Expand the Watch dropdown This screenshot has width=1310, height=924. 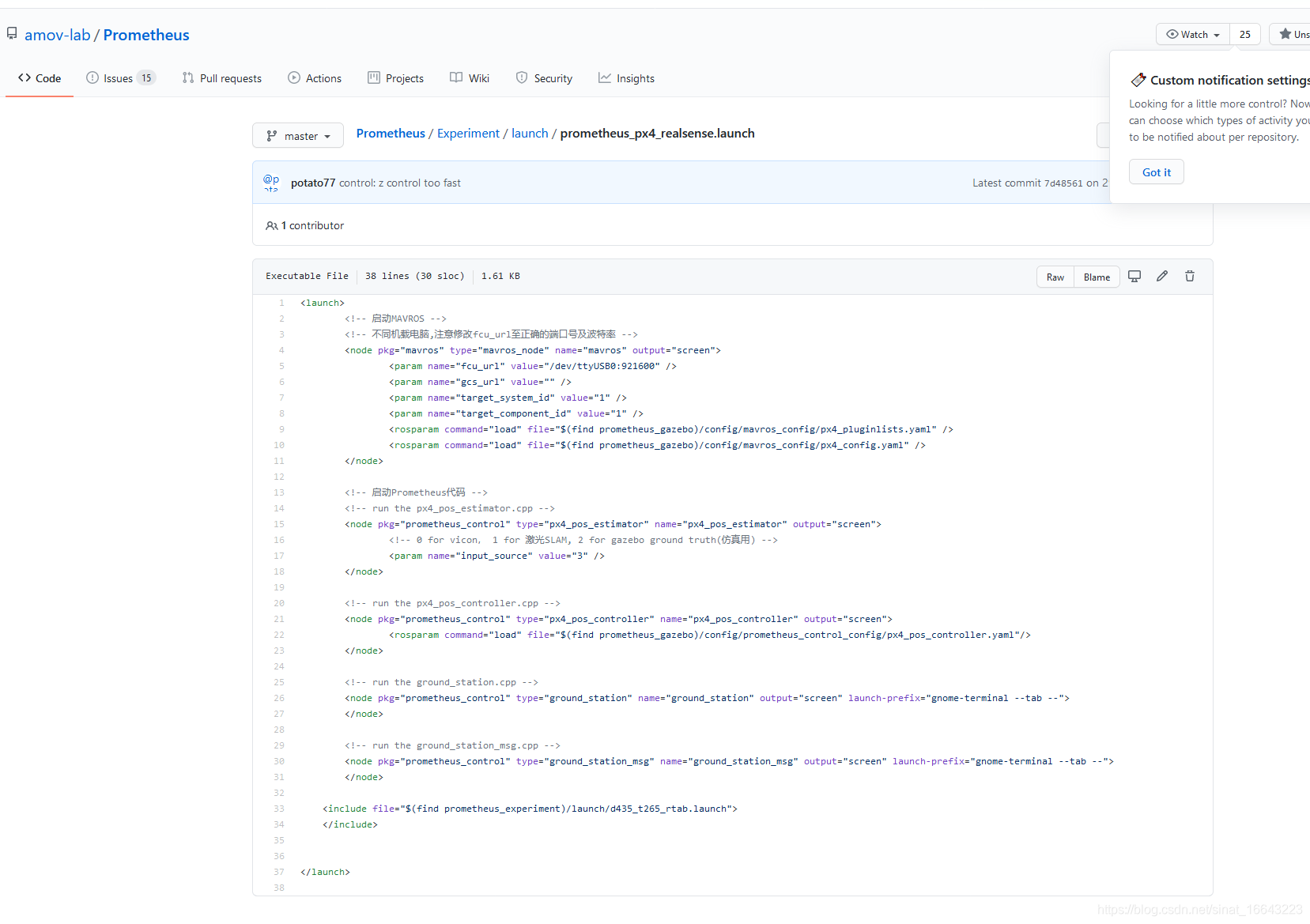(1193, 34)
